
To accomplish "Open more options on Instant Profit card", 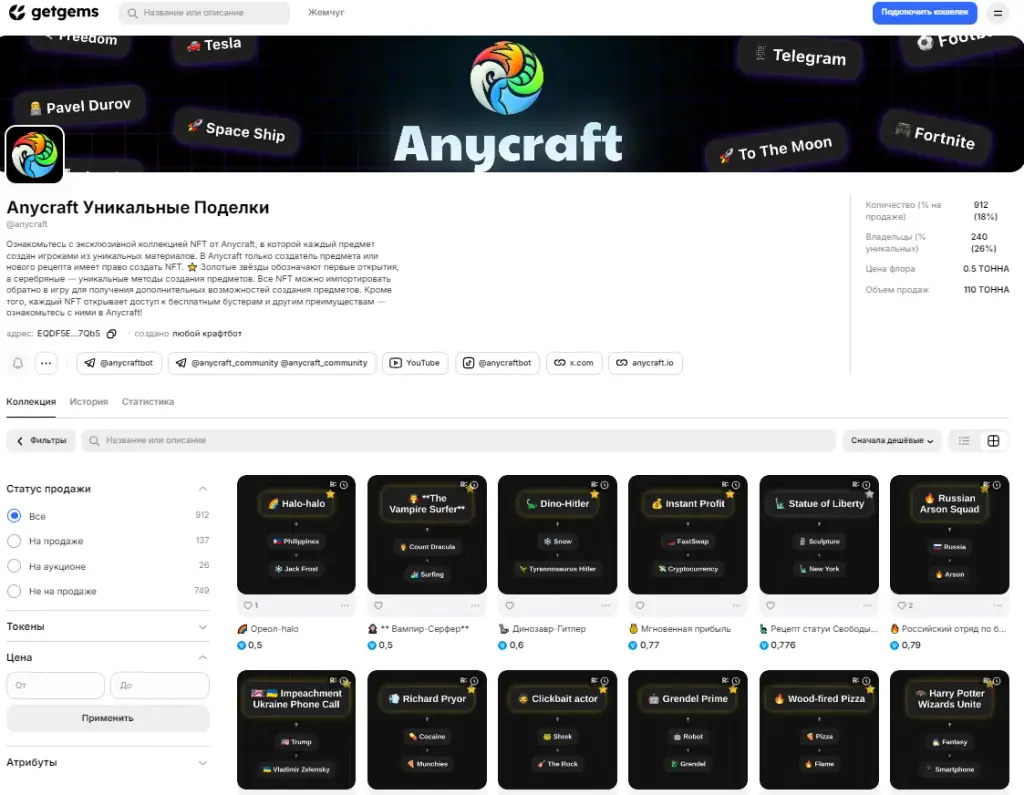I will tap(736, 606).
